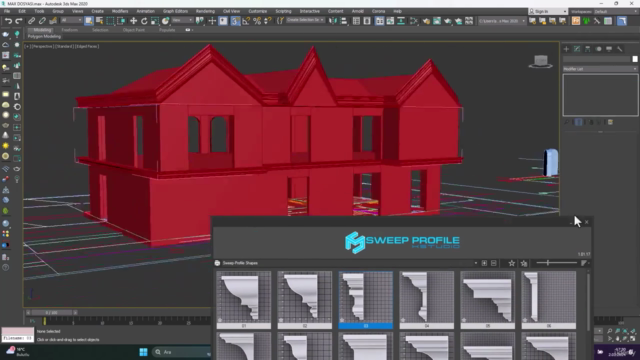
Task: Click expand-all plus button in Sweep Profile
Action: pyautogui.click(x=484, y=263)
